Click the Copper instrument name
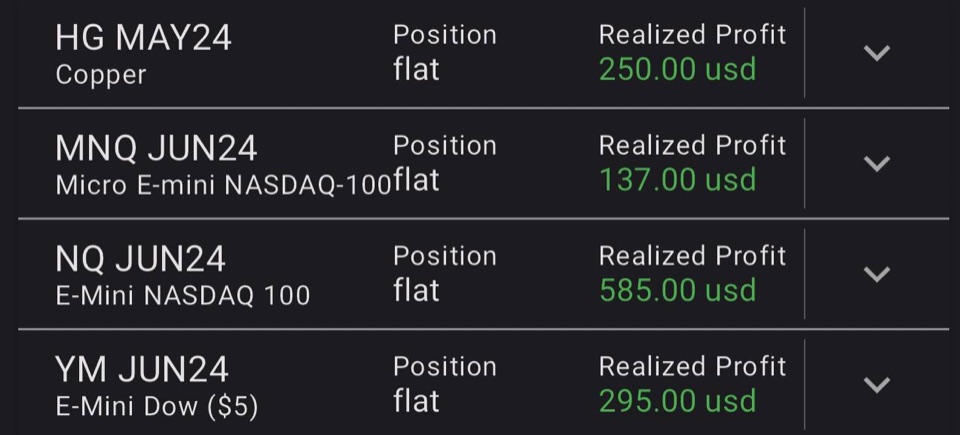The image size is (960, 435). pyautogui.click(x=101, y=75)
